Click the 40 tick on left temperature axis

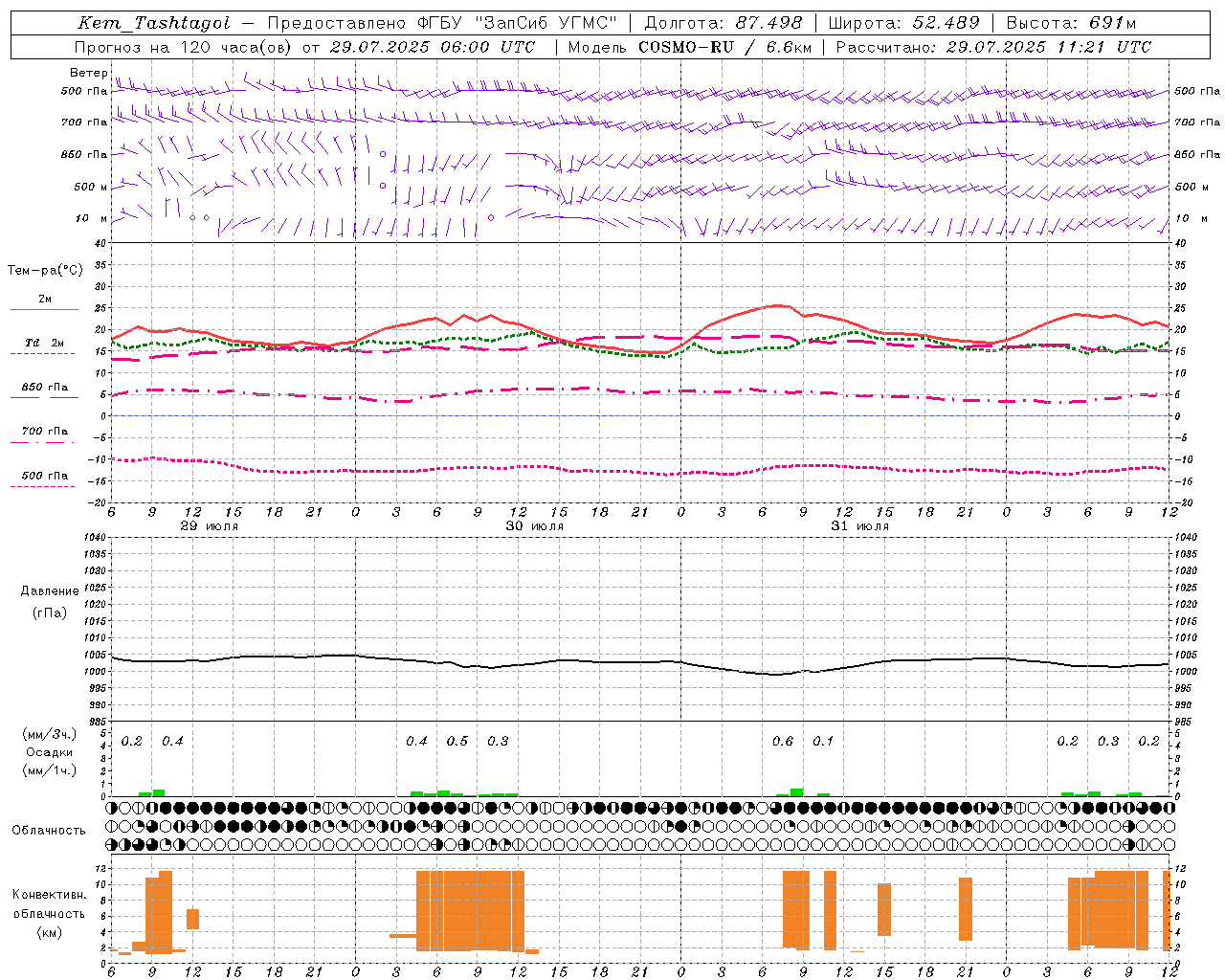pyautogui.click(x=102, y=244)
